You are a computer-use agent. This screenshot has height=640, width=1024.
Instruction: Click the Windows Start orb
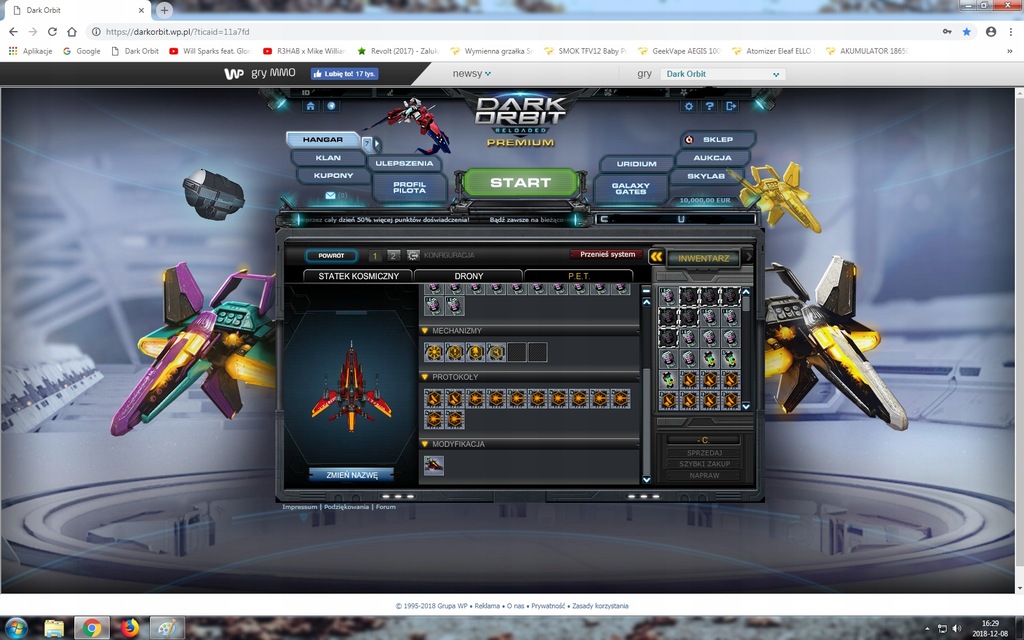[16, 628]
